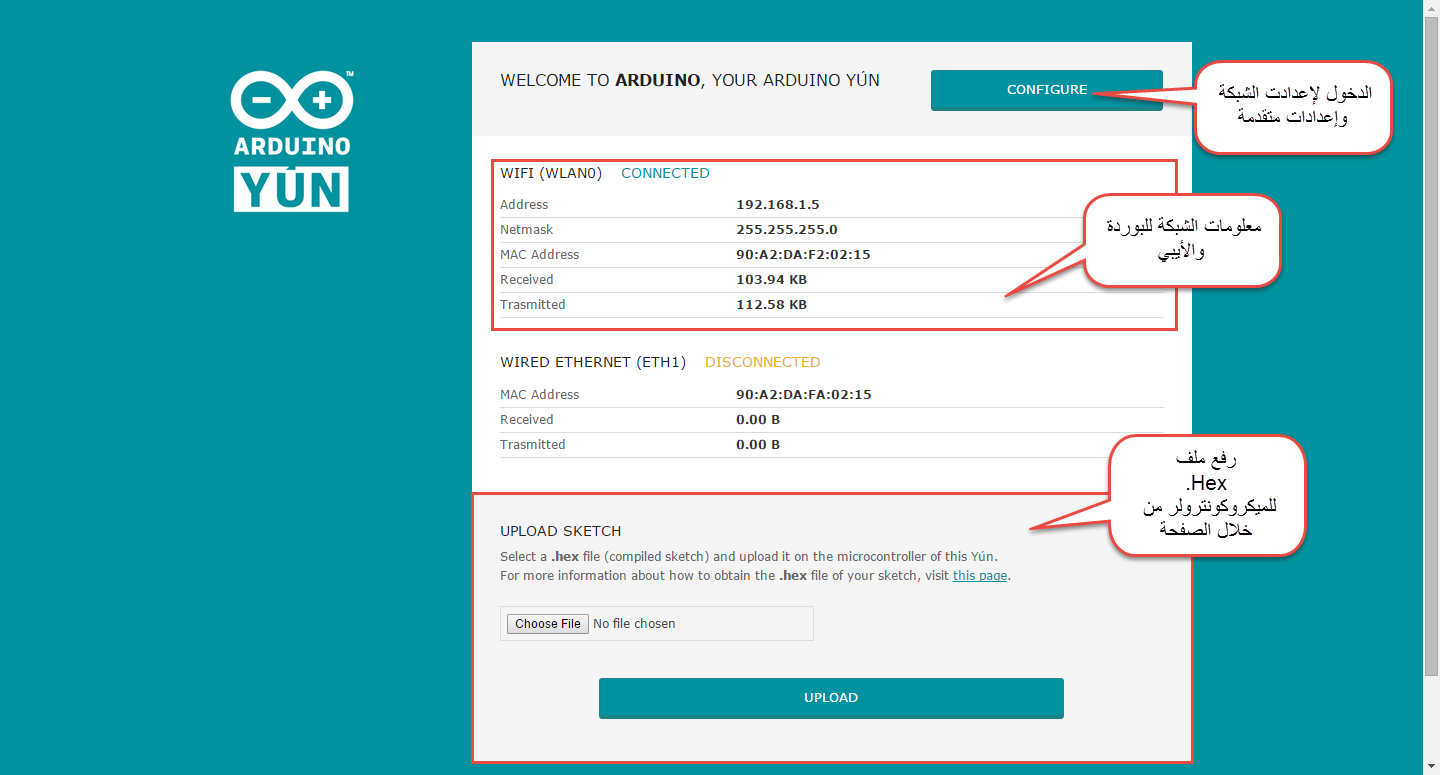Click the WIRED ETHERNET (ETH1) heading

point(593,362)
